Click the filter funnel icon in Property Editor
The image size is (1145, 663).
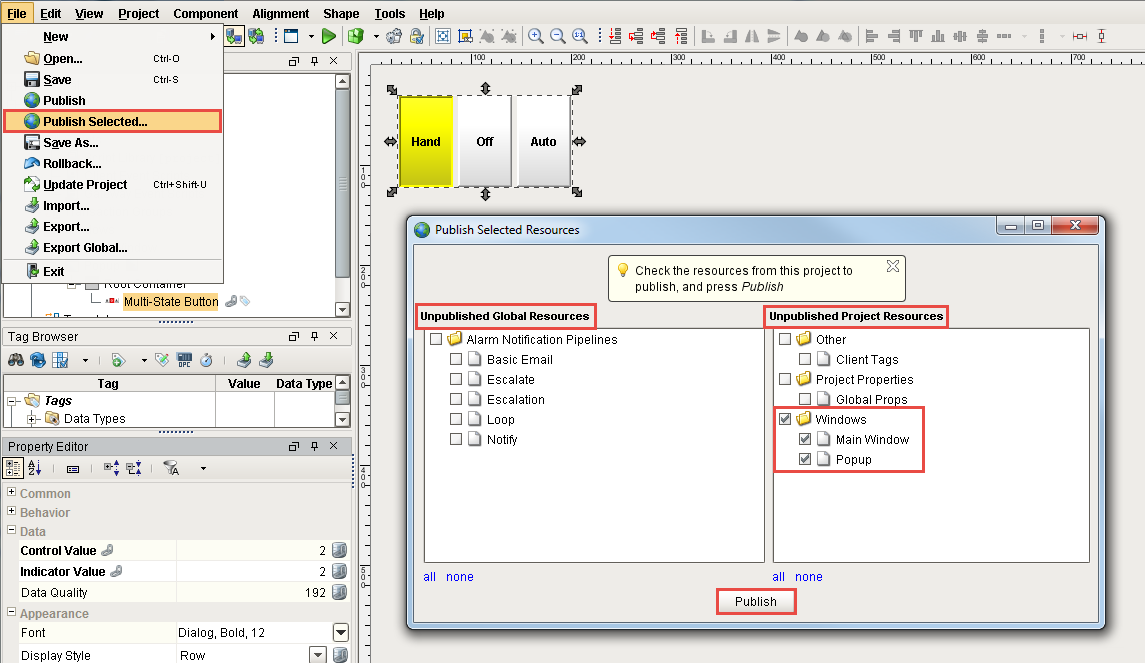tap(171, 468)
